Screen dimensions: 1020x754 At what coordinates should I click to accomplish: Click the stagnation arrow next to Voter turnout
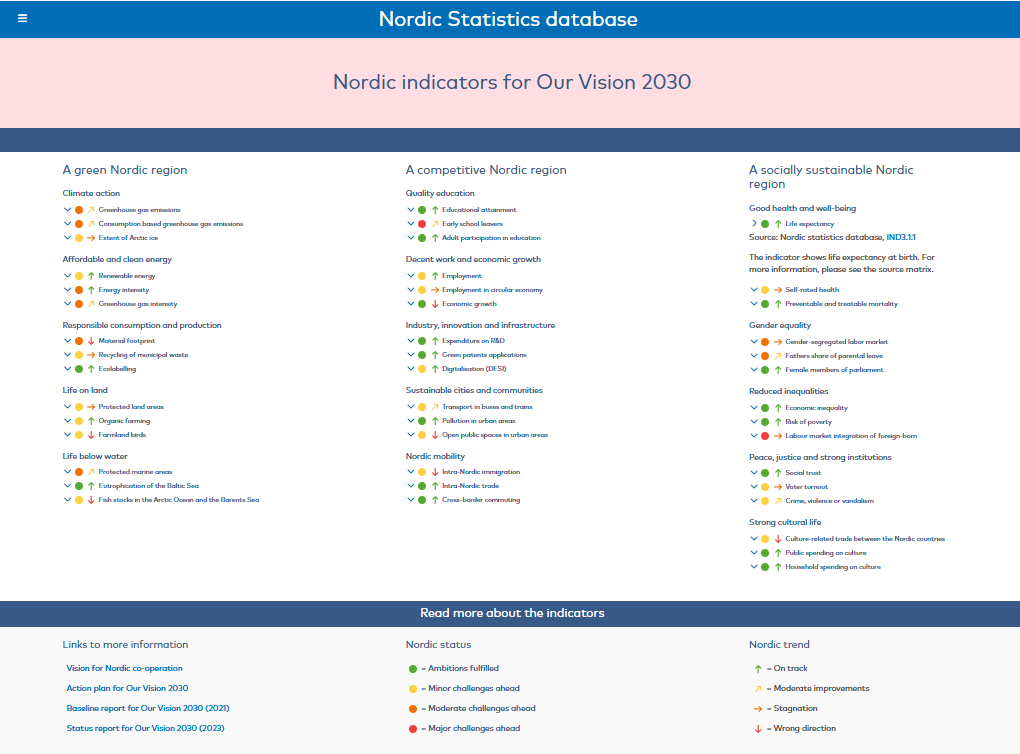pyautogui.click(x=777, y=487)
